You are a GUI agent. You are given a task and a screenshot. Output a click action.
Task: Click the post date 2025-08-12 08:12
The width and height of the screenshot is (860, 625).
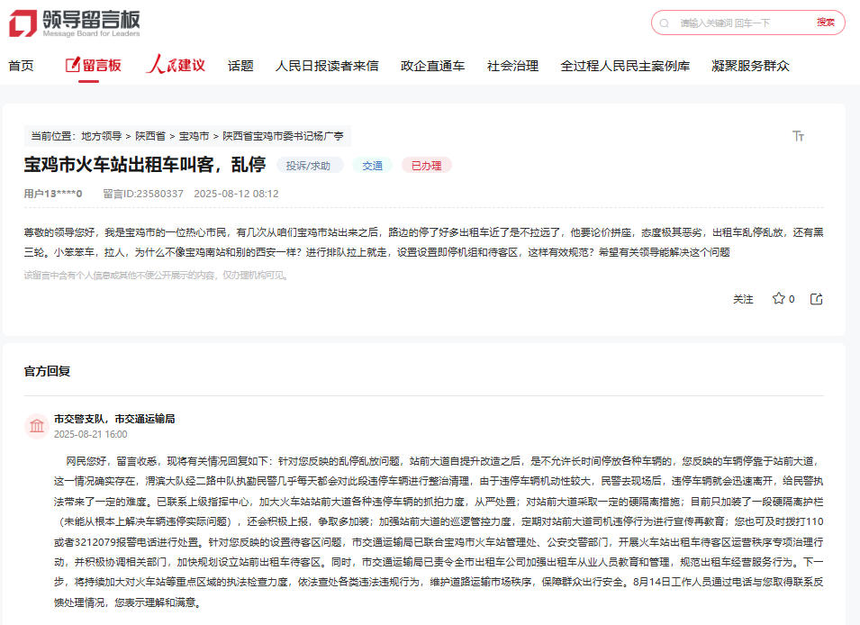(x=236, y=194)
